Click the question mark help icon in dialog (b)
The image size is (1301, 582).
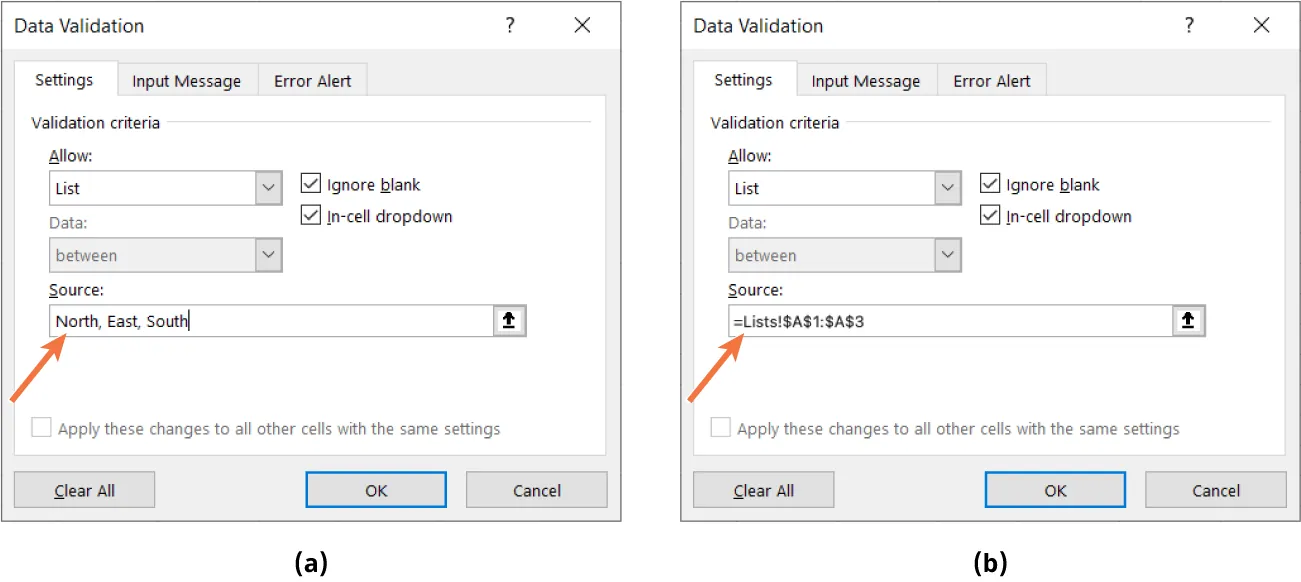[1189, 25]
